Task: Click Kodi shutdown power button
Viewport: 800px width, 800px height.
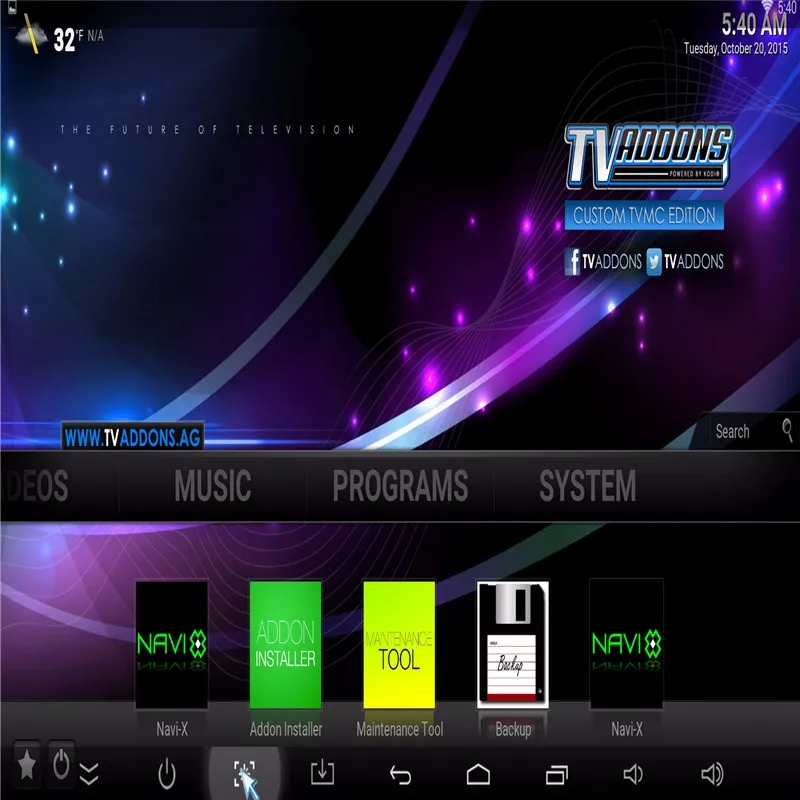Action: click(x=61, y=764)
